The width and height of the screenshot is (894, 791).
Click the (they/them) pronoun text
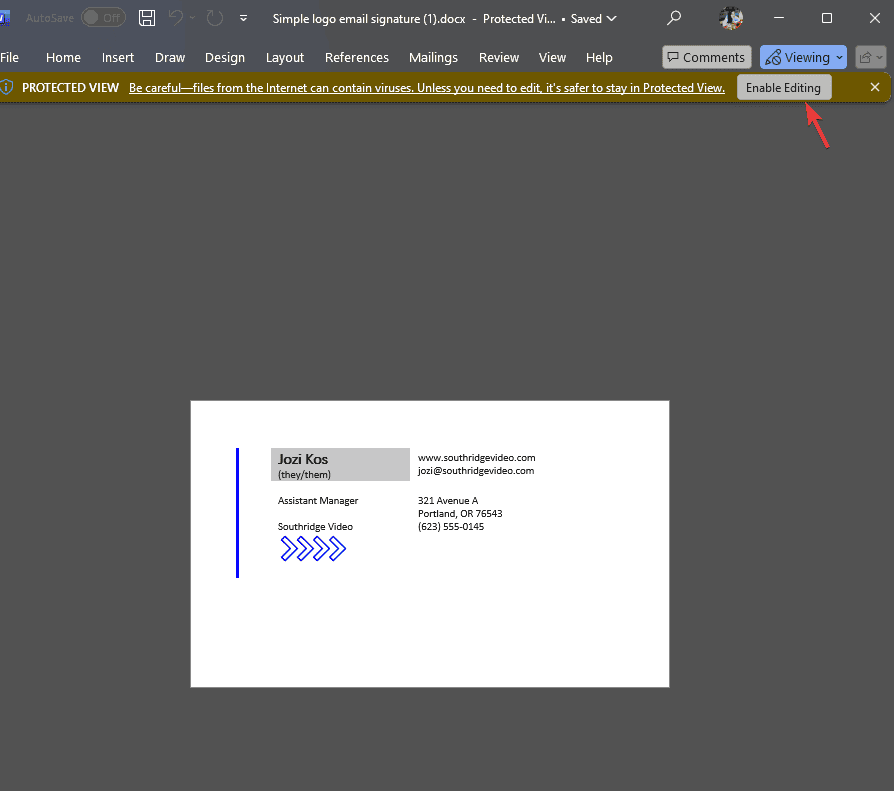[x=304, y=474]
